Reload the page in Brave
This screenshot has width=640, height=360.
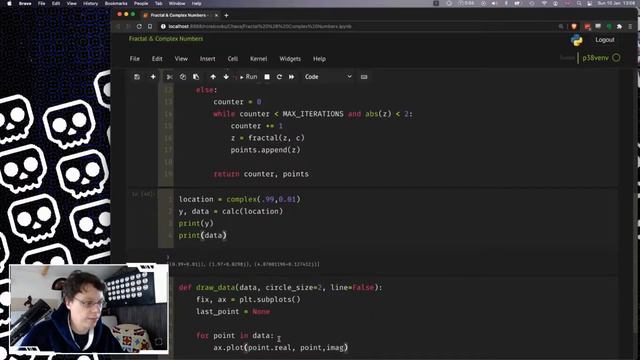[x=139, y=27]
